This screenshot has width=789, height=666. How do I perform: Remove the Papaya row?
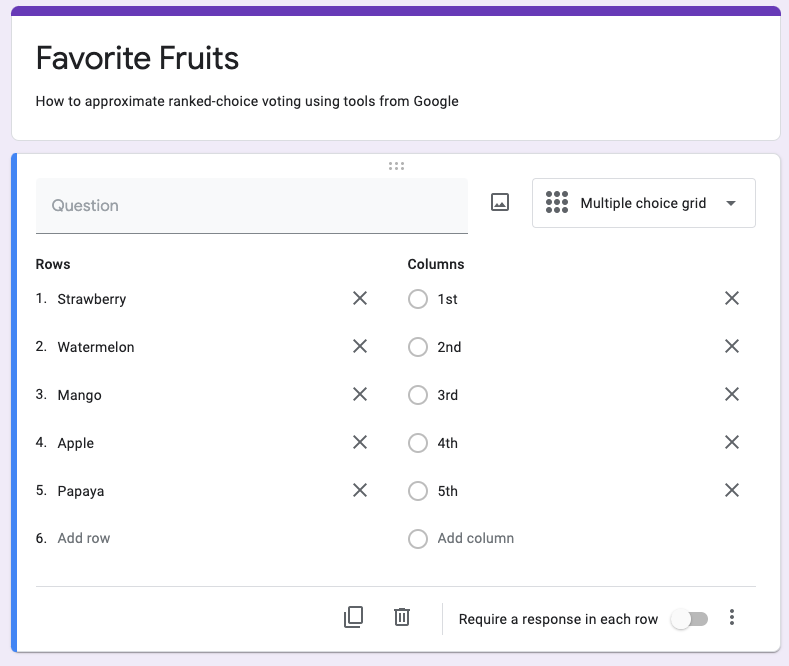[360, 490]
